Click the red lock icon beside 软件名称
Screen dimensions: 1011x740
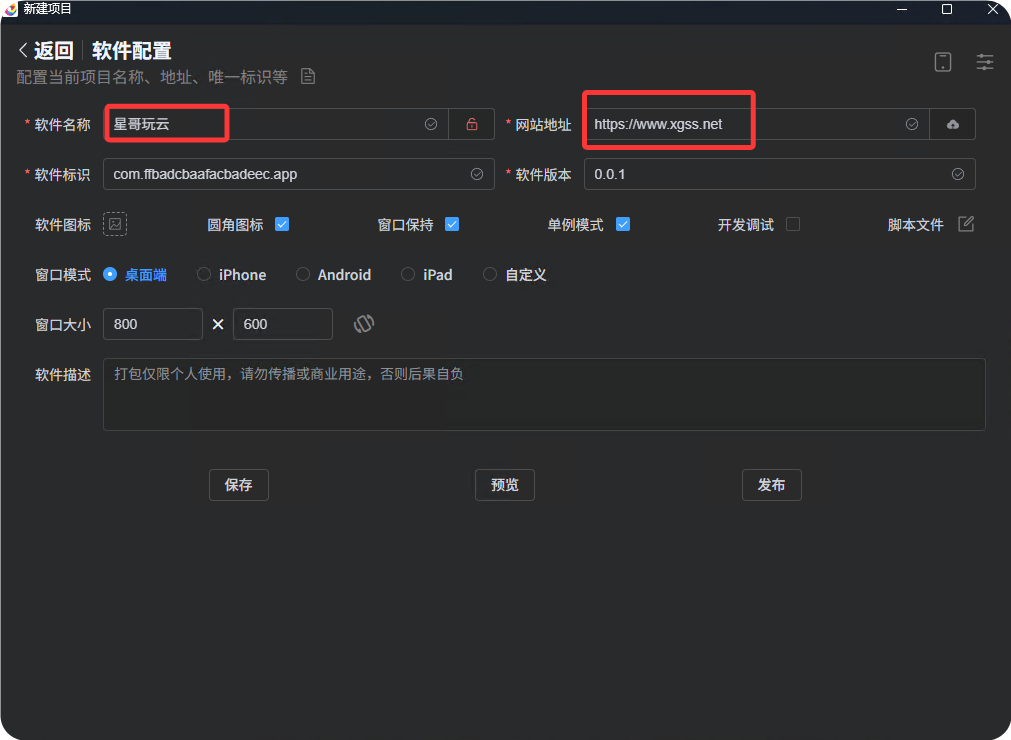[x=472, y=124]
